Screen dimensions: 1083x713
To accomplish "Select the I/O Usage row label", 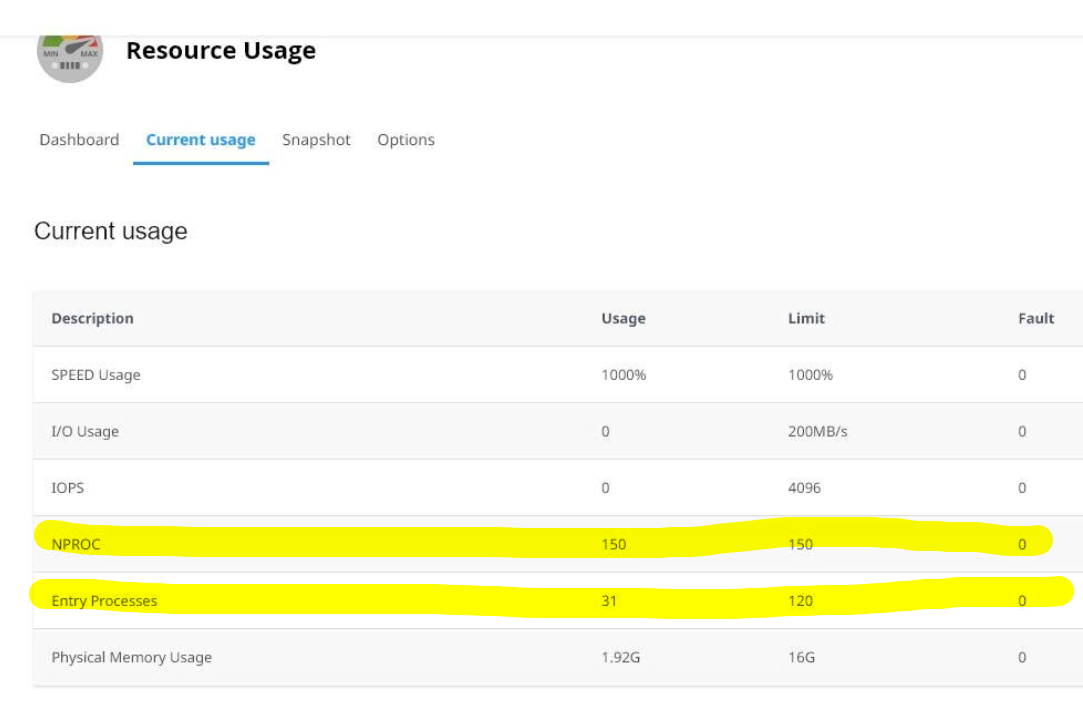I will pos(85,432).
